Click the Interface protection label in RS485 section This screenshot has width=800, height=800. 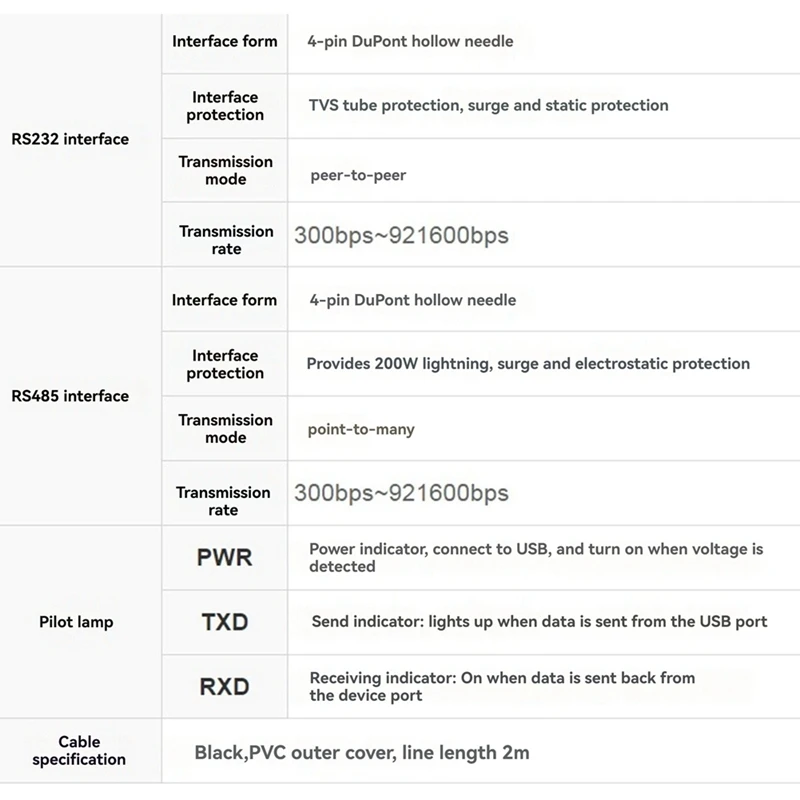point(225,364)
